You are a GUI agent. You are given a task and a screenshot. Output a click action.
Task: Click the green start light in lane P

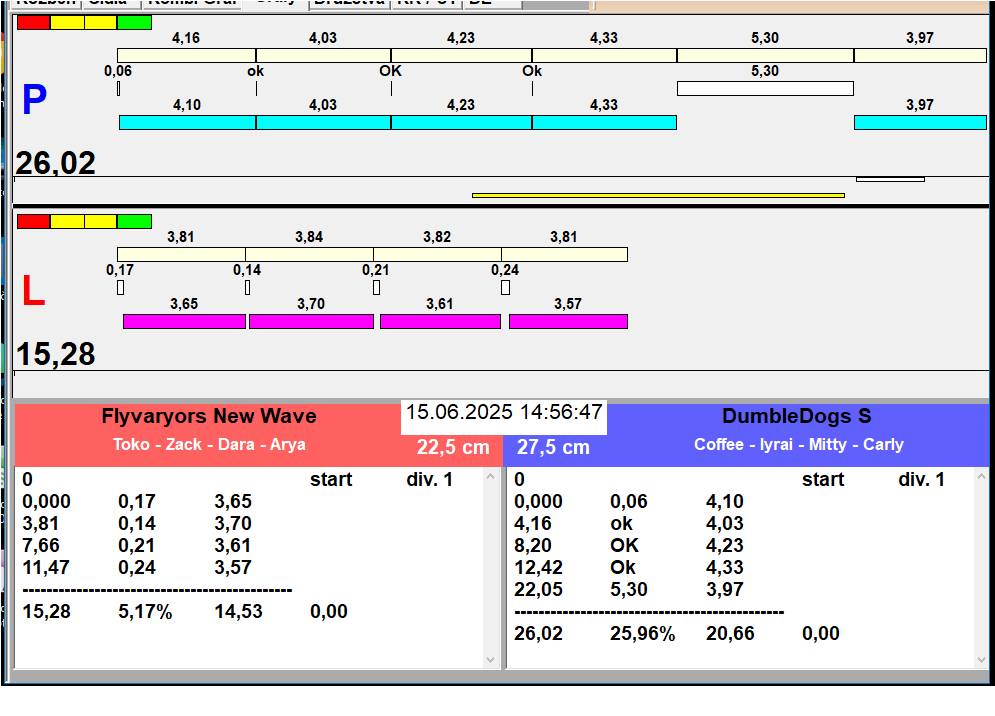[x=134, y=22]
